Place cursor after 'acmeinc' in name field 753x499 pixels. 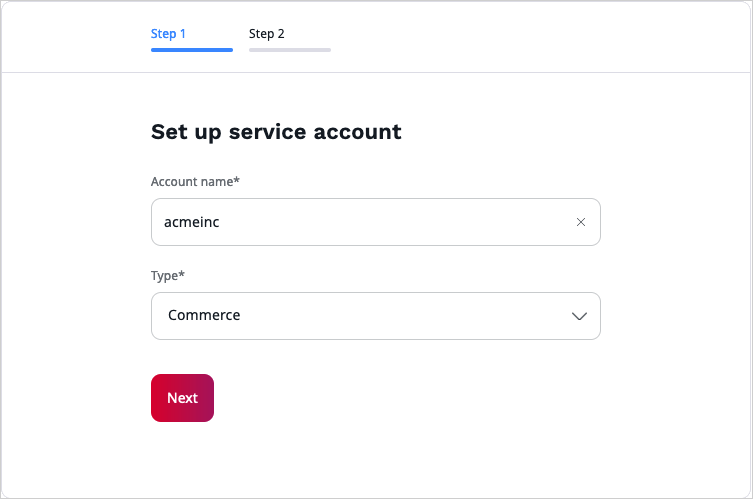pos(221,222)
